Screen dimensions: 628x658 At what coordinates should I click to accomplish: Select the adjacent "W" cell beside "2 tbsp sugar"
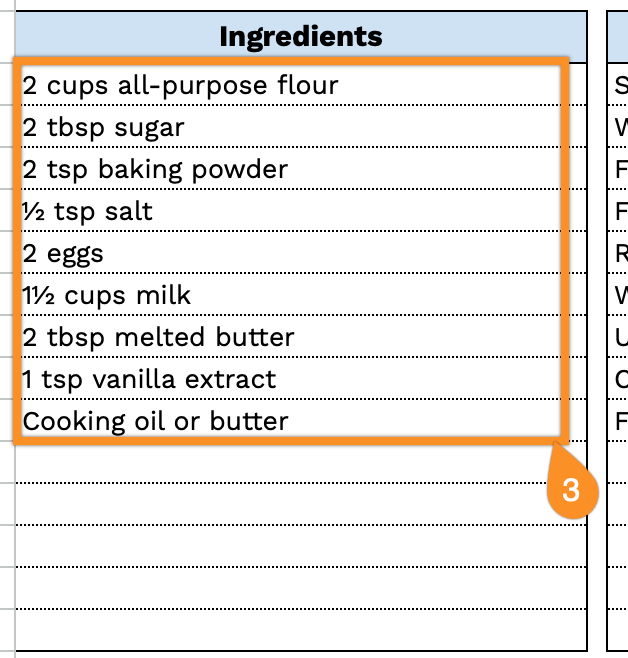point(620,128)
